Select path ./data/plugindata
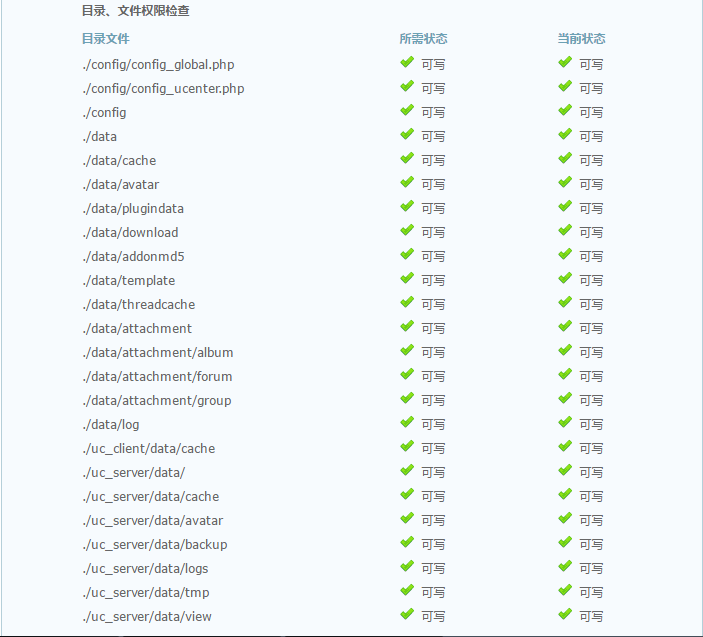This screenshot has width=703, height=637. coord(133,208)
